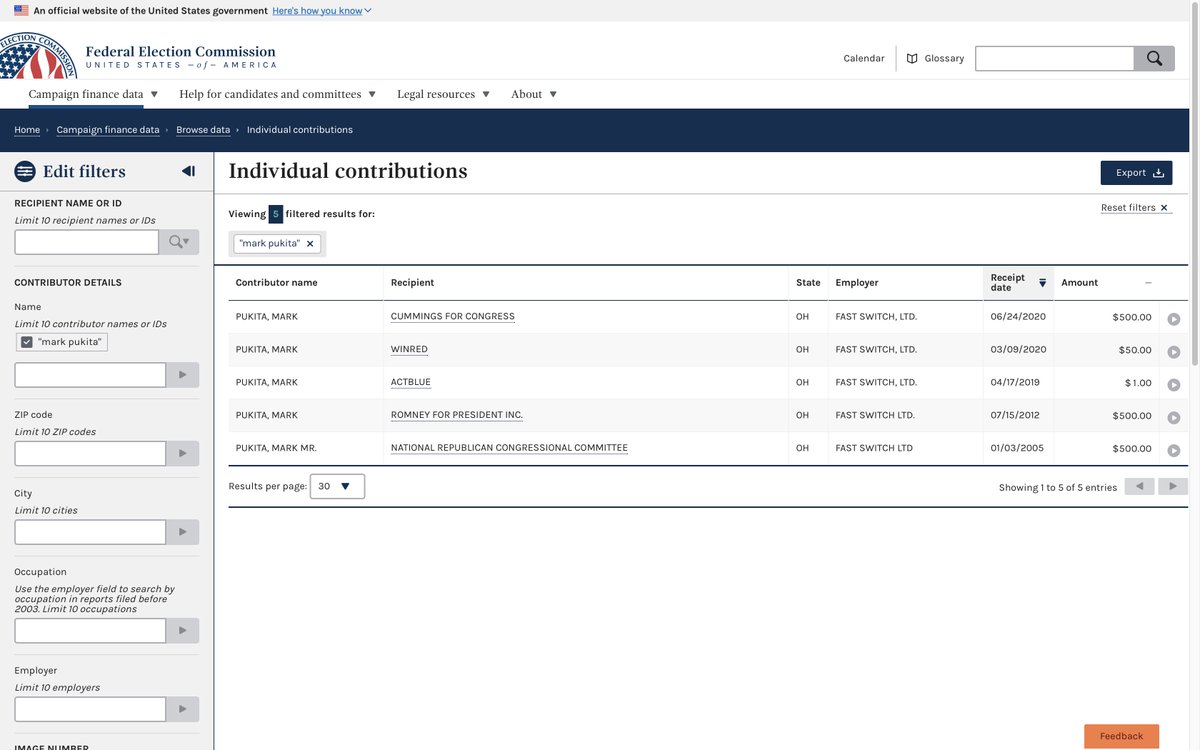This screenshot has width=1200, height=750.
Task: Click the 01/03/2005 receipt date cell
Action: (1017, 448)
